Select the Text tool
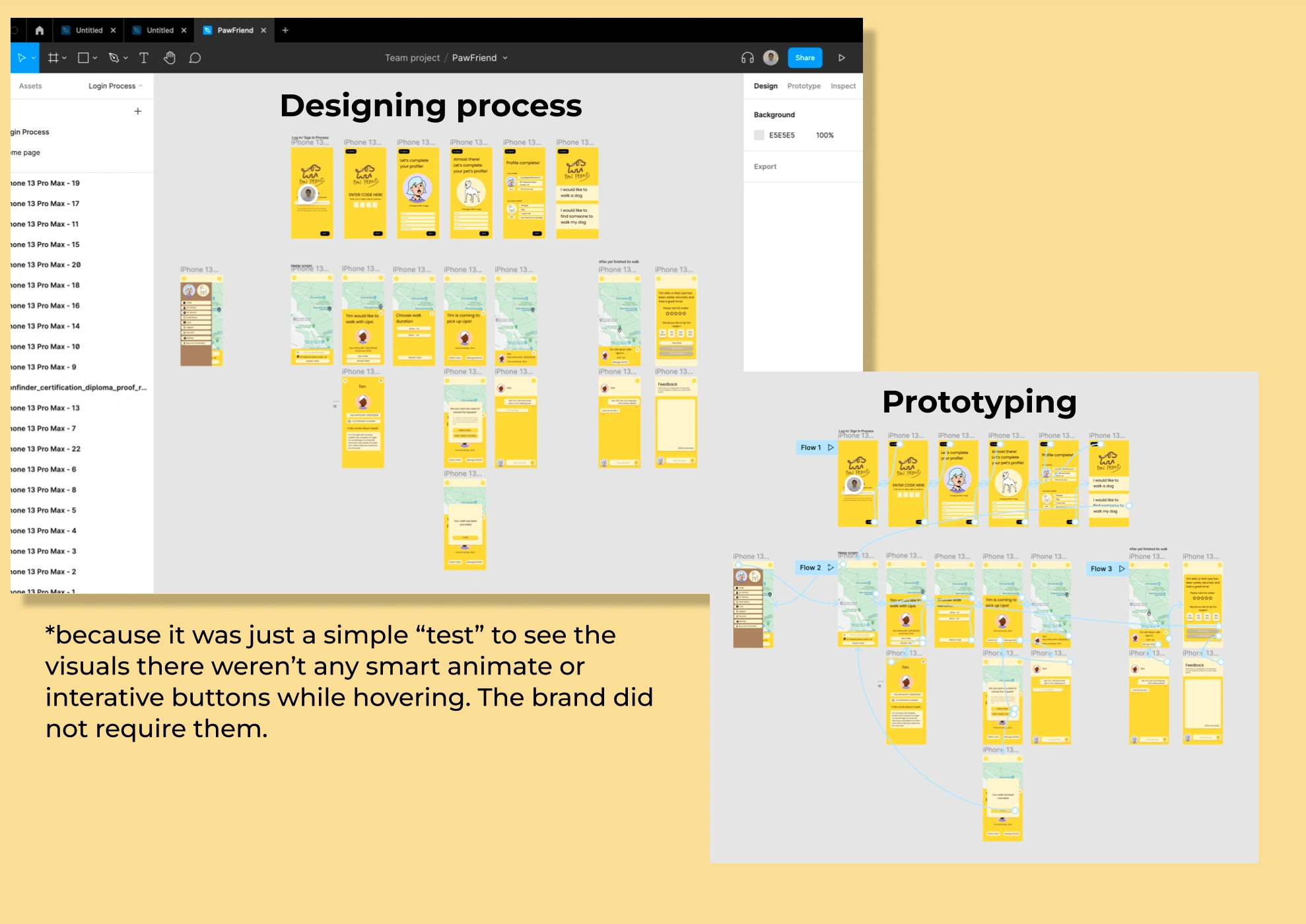The width and height of the screenshot is (1306, 924). [x=143, y=58]
